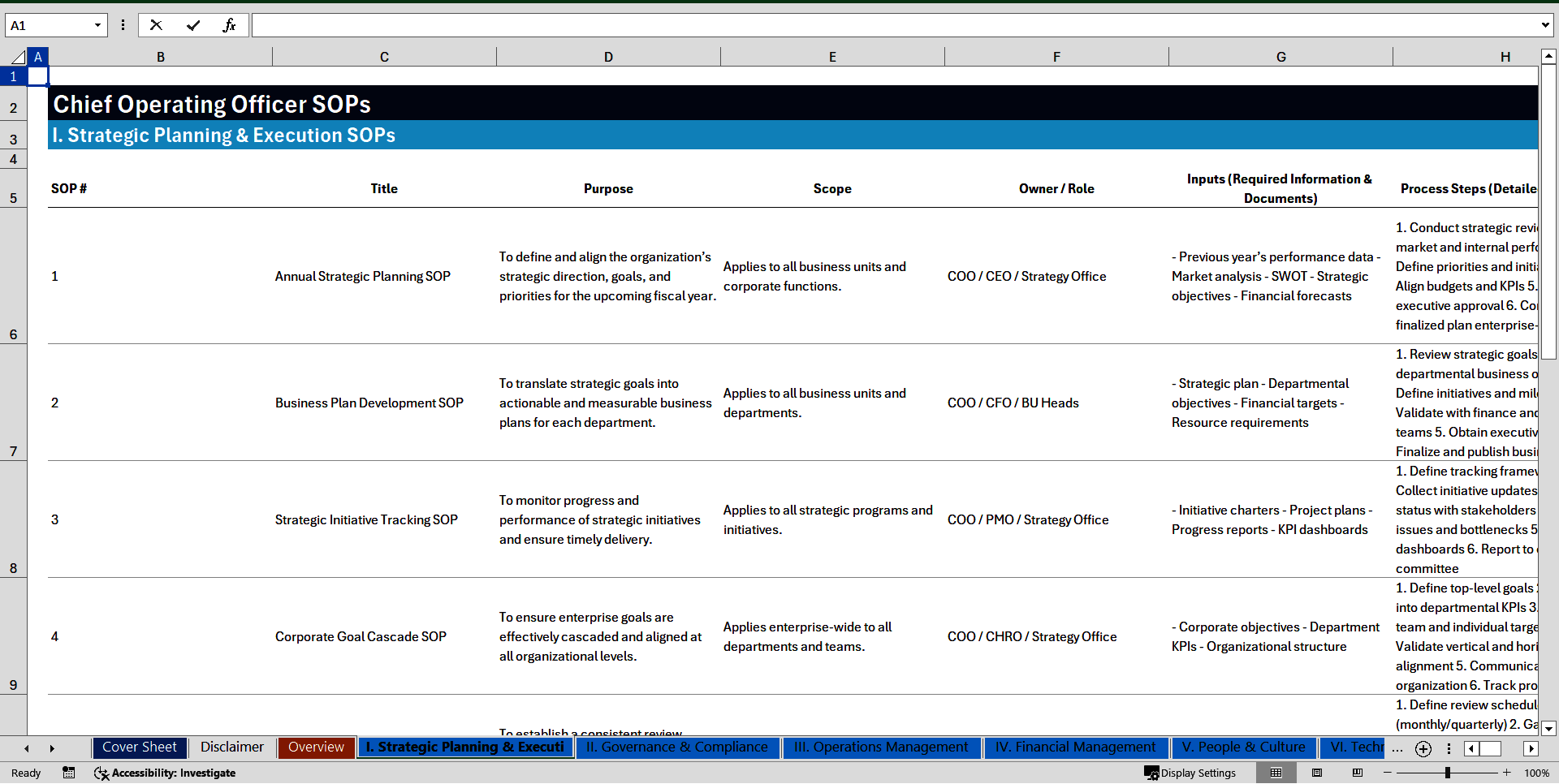This screenshot has width=1559, height=784.
Task: Show hidden sheet tabs via ellipsis
Action: (x=1397, y=748)
